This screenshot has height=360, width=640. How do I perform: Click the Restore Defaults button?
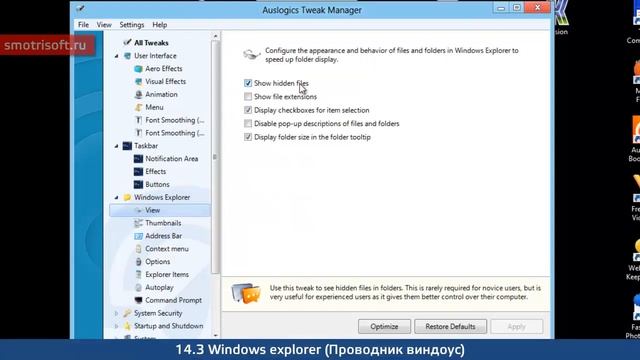[450, 327]
